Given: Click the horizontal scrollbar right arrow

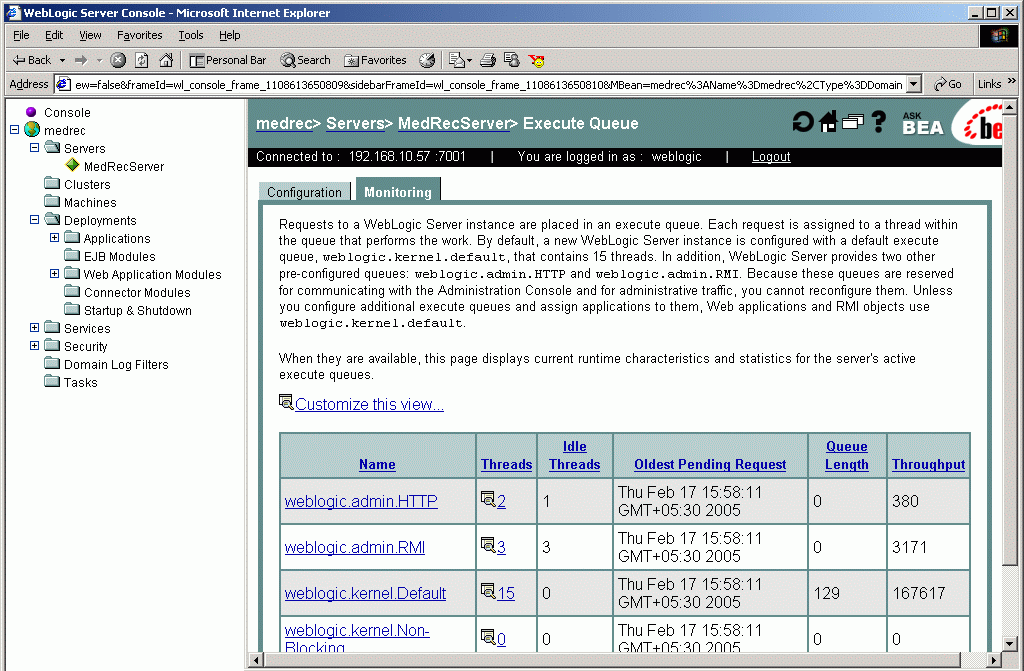Looking at the screenshot, I should [994, 659].
